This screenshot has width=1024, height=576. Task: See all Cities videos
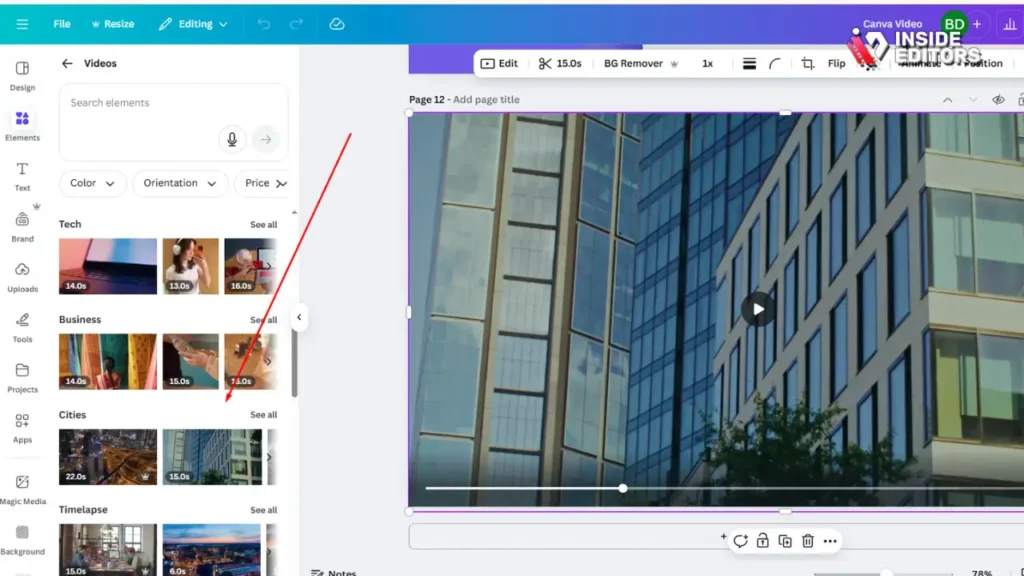[x=263, y=415]
